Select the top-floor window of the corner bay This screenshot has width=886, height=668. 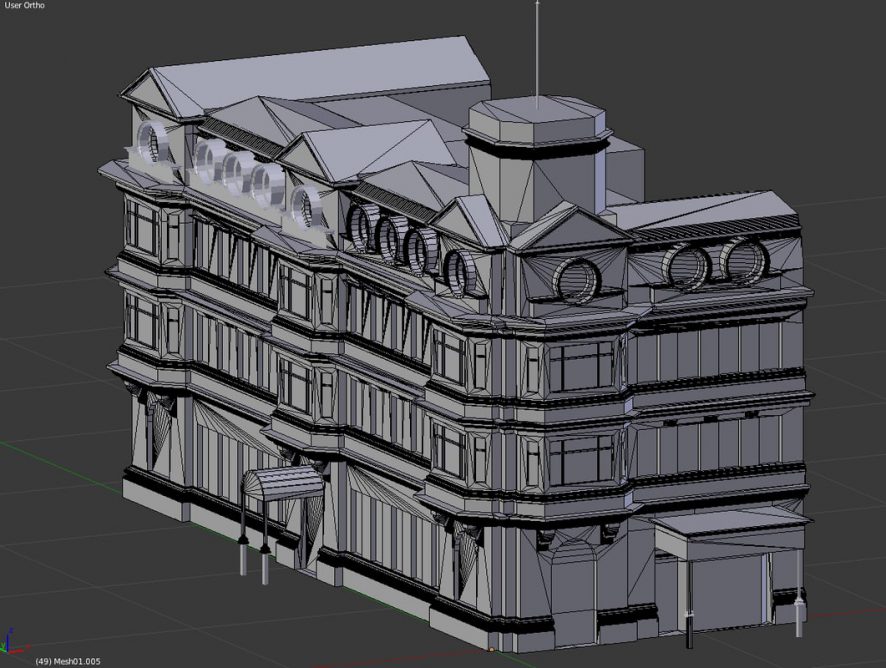581,366
